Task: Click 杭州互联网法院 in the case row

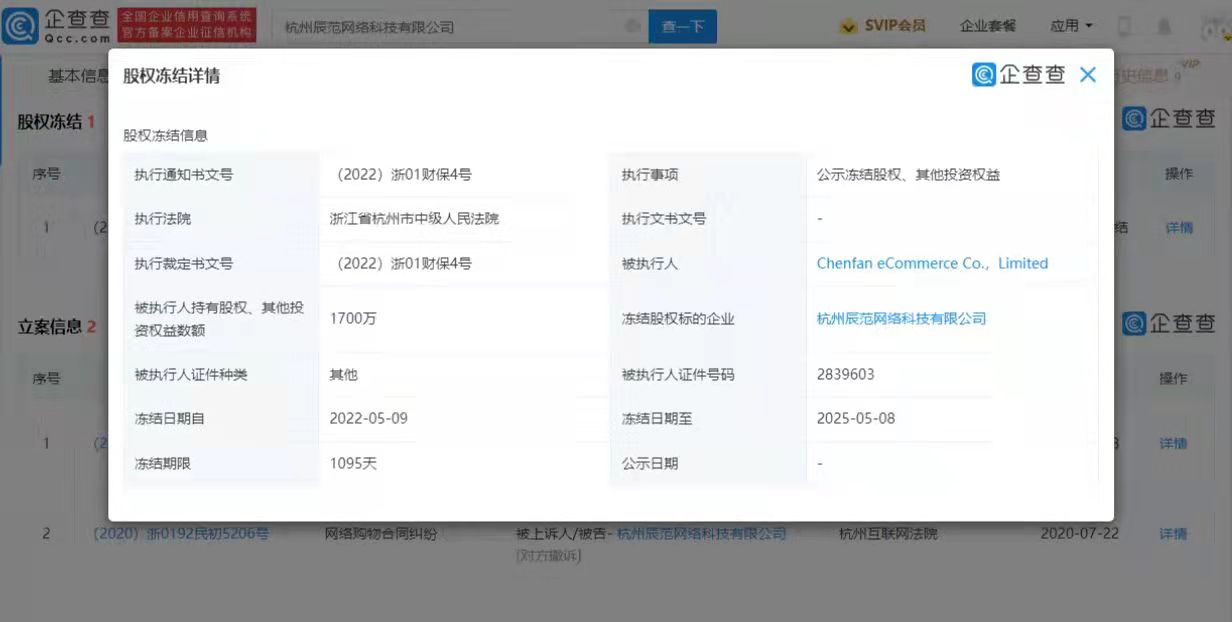Action: click(888, 534)
